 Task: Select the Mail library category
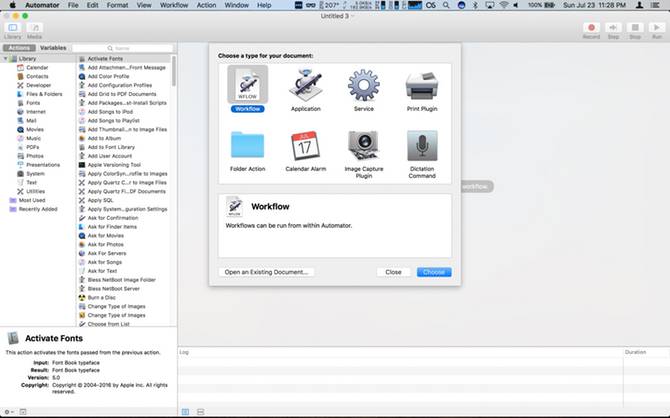click(31, 121)
